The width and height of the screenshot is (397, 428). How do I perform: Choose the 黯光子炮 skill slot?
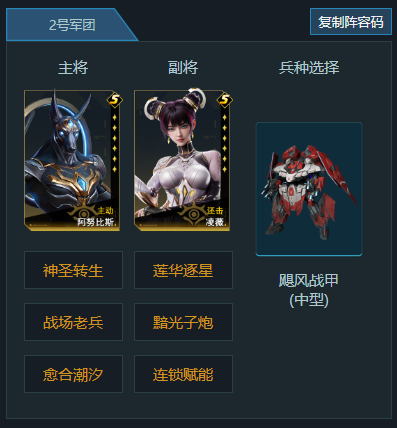point(183,322)
